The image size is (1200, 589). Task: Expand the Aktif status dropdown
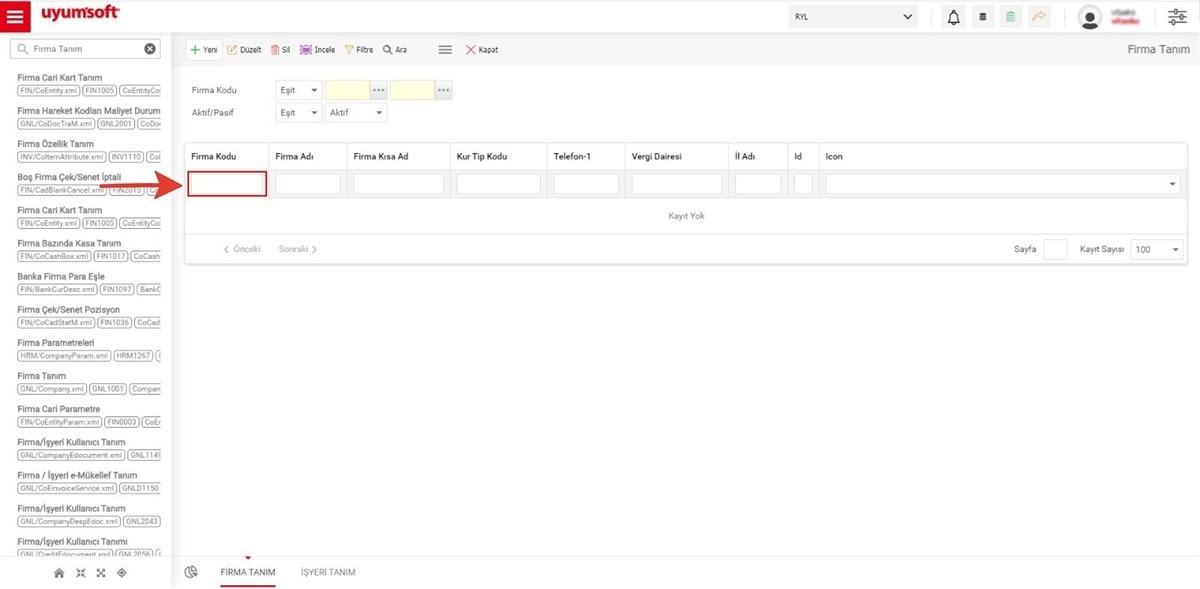[x=356, y=113]
